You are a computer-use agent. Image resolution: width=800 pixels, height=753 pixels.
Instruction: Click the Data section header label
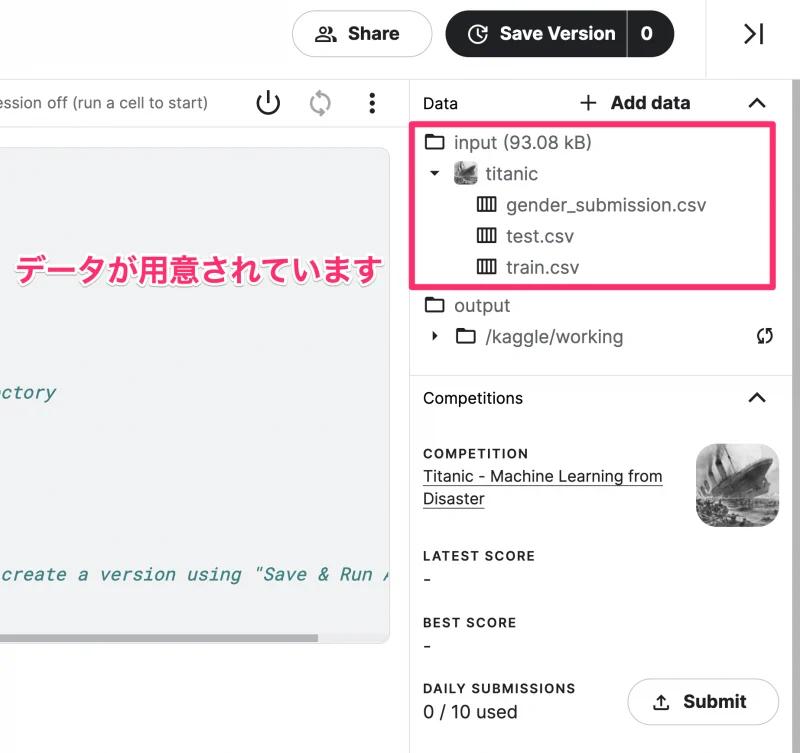440,104
